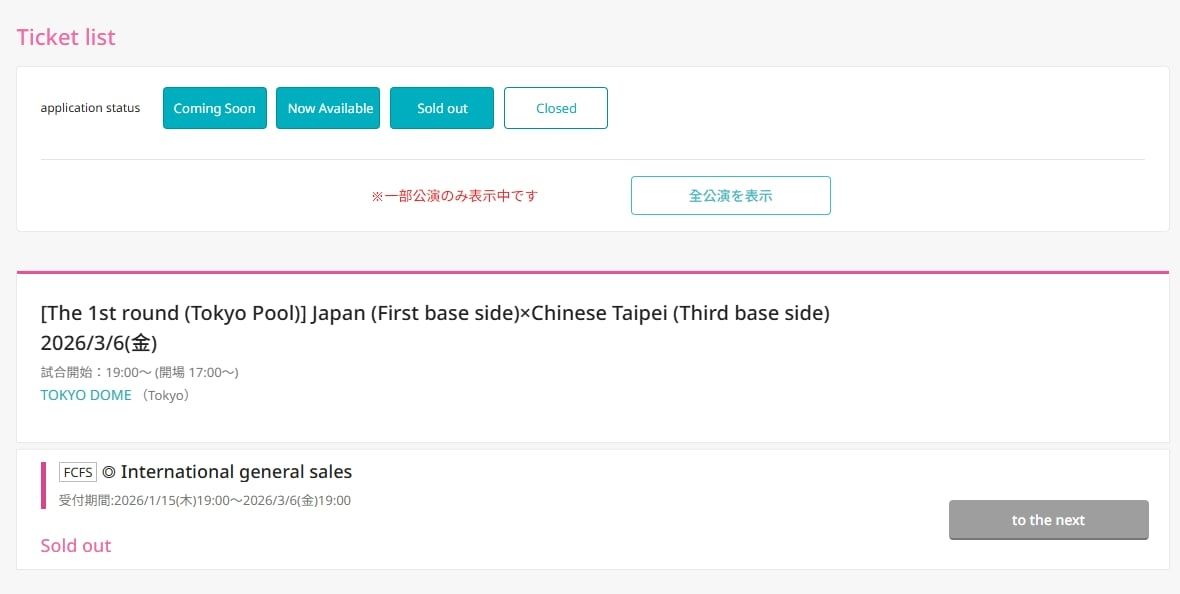Click the 試合開始 19:00 start time line
The height and width of the screenshot is (594, 1180).
pos(139,372)
